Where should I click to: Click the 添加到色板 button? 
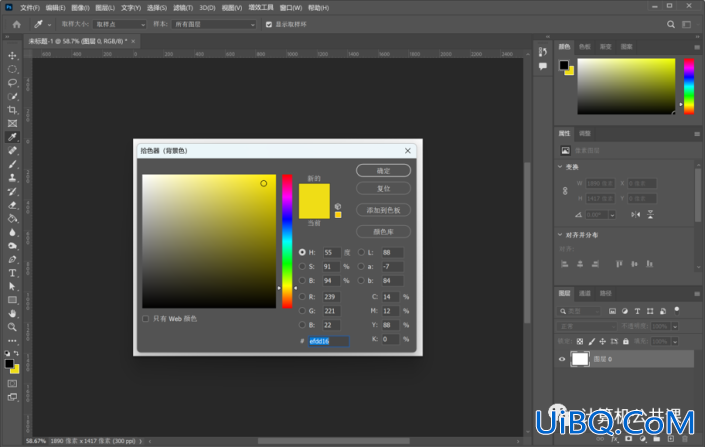(383, 210)
